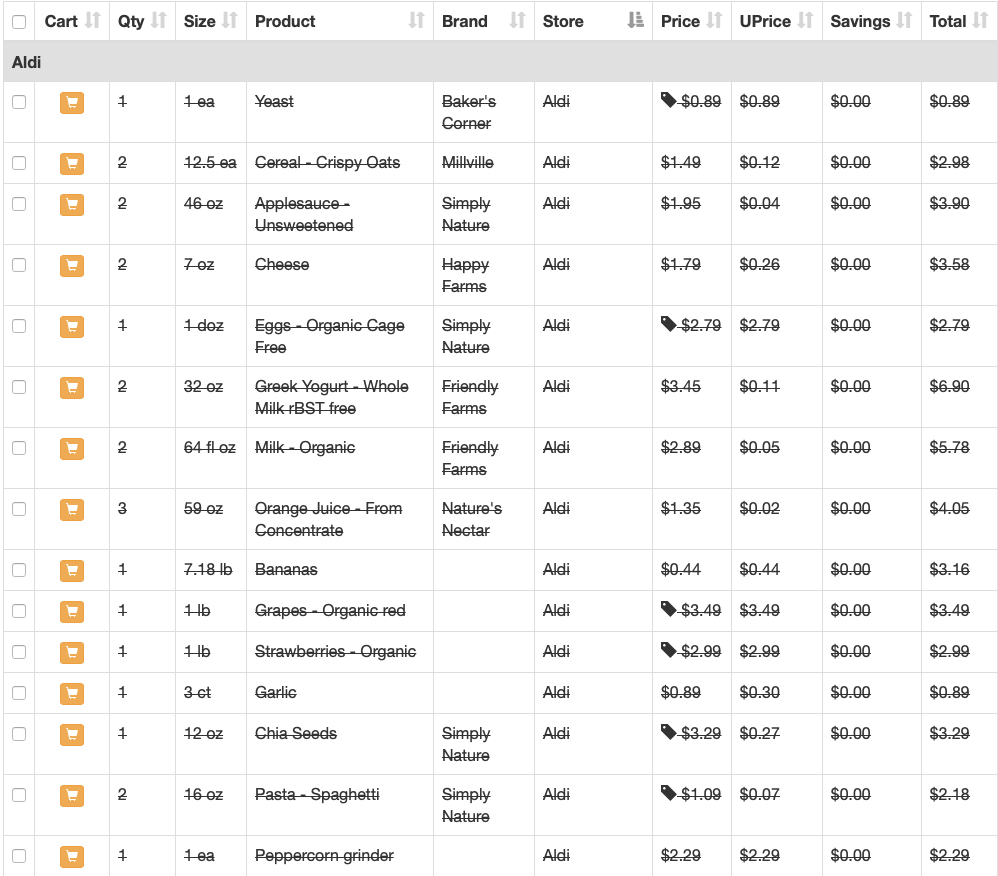The width and height of the screenshot is (998, 876).
Task: Click the cart icon for Cereal - Crispy Oats
Action: pos(72,164)
